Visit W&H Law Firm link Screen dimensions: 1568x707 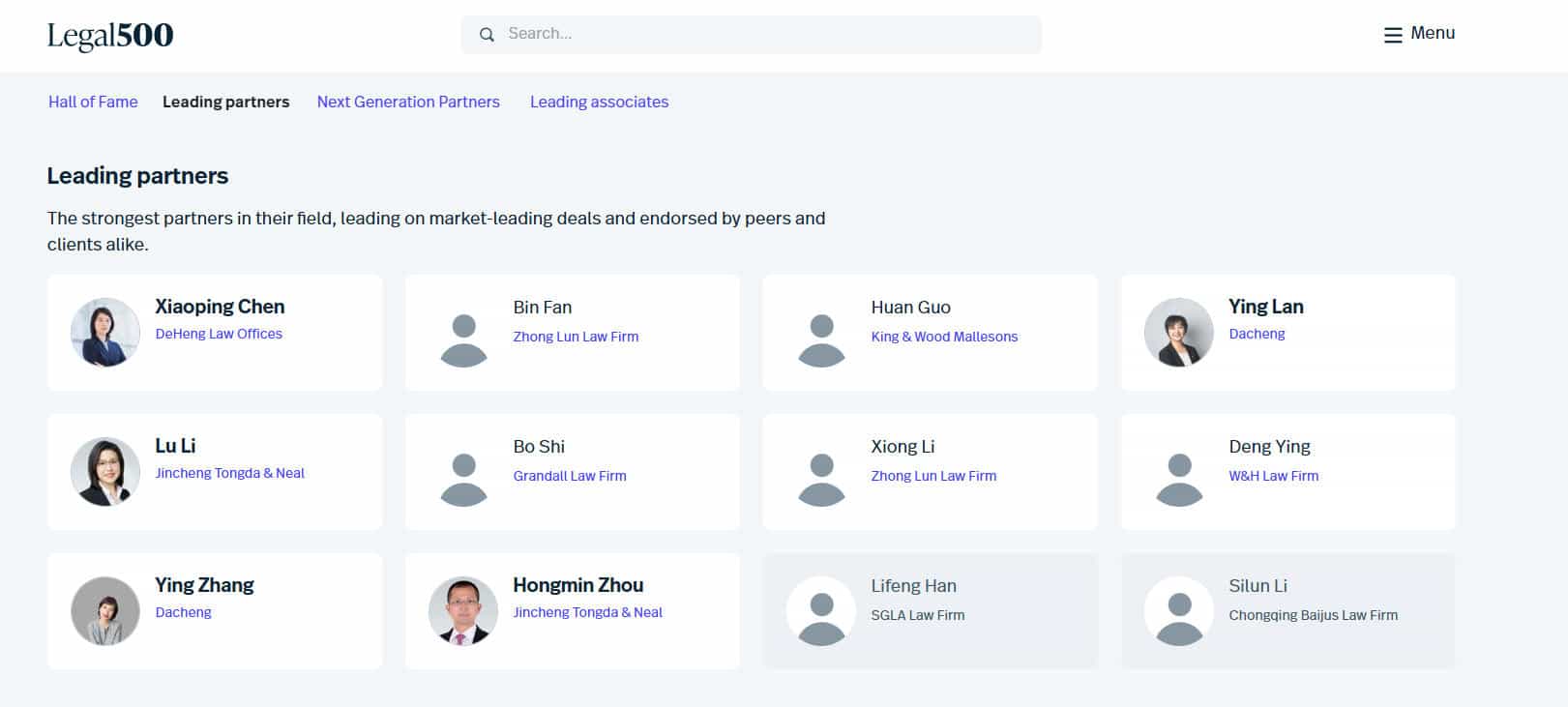click(1274, 476)
